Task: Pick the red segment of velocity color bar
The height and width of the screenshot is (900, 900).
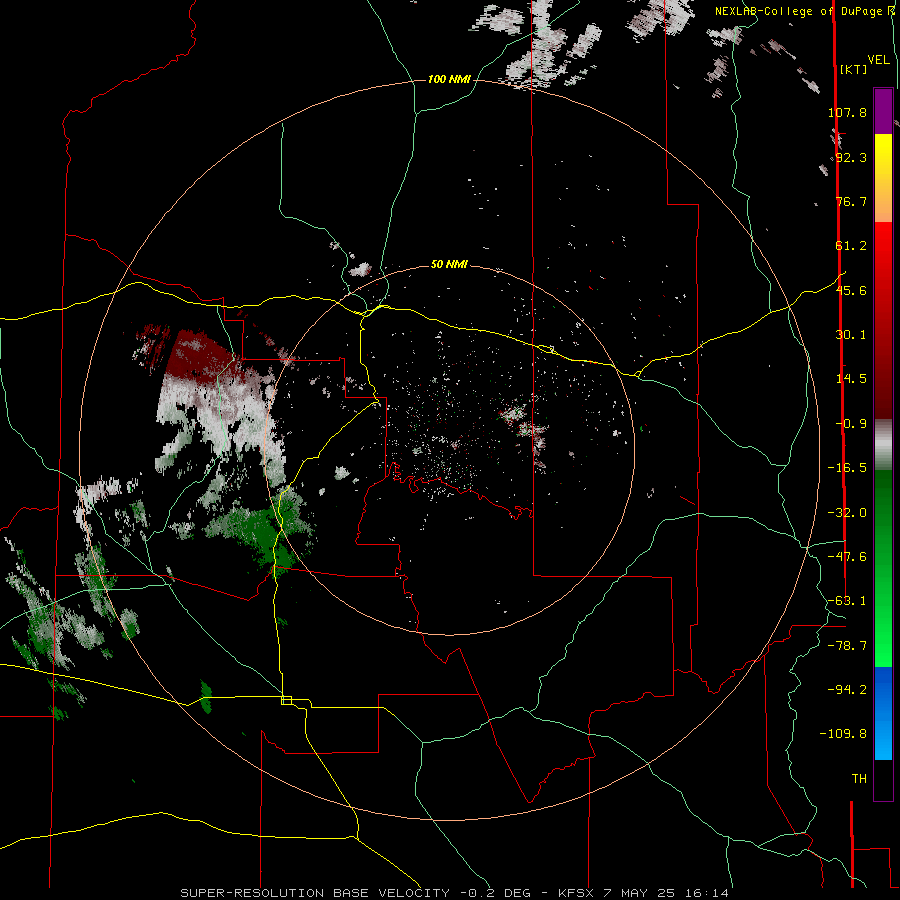Action: click(x=883, y=320)
